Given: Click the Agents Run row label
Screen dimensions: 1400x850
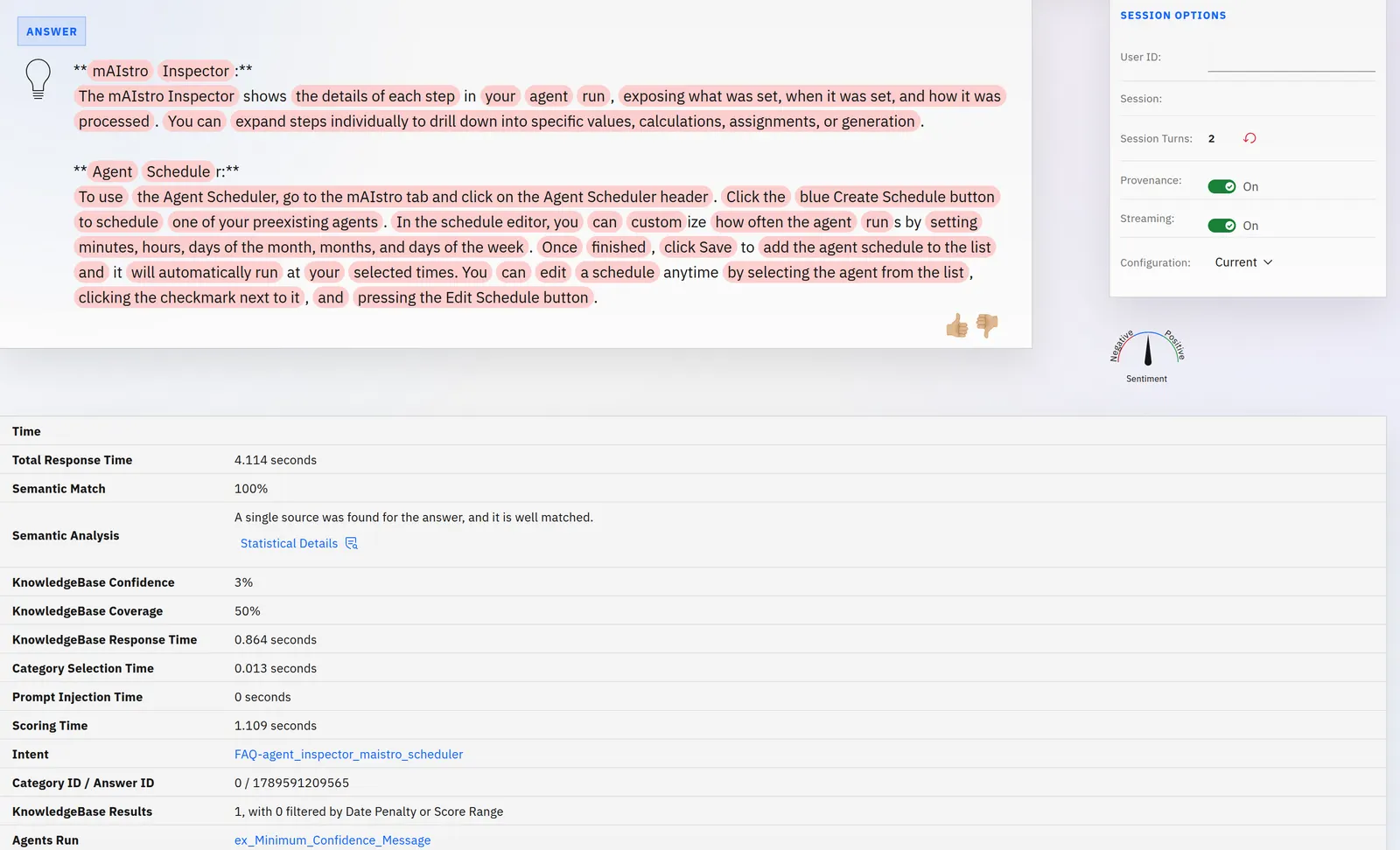Looking at the screenshot, I should [x=45, y=840].
